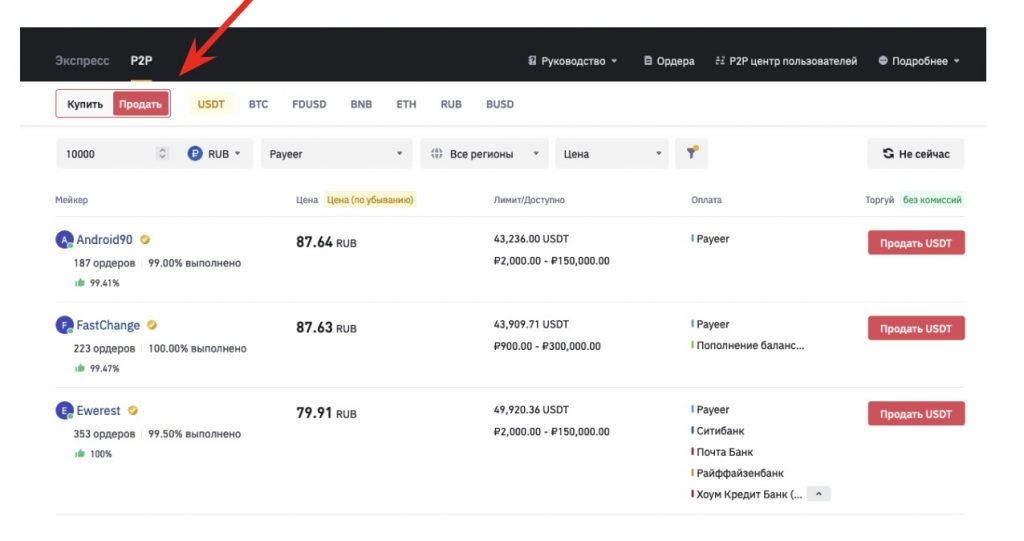Viewport: 1024px width, 541px height.
Task: Click verified badge next to Ewerest
Action: pyautogui.click(x=133, y=410)
